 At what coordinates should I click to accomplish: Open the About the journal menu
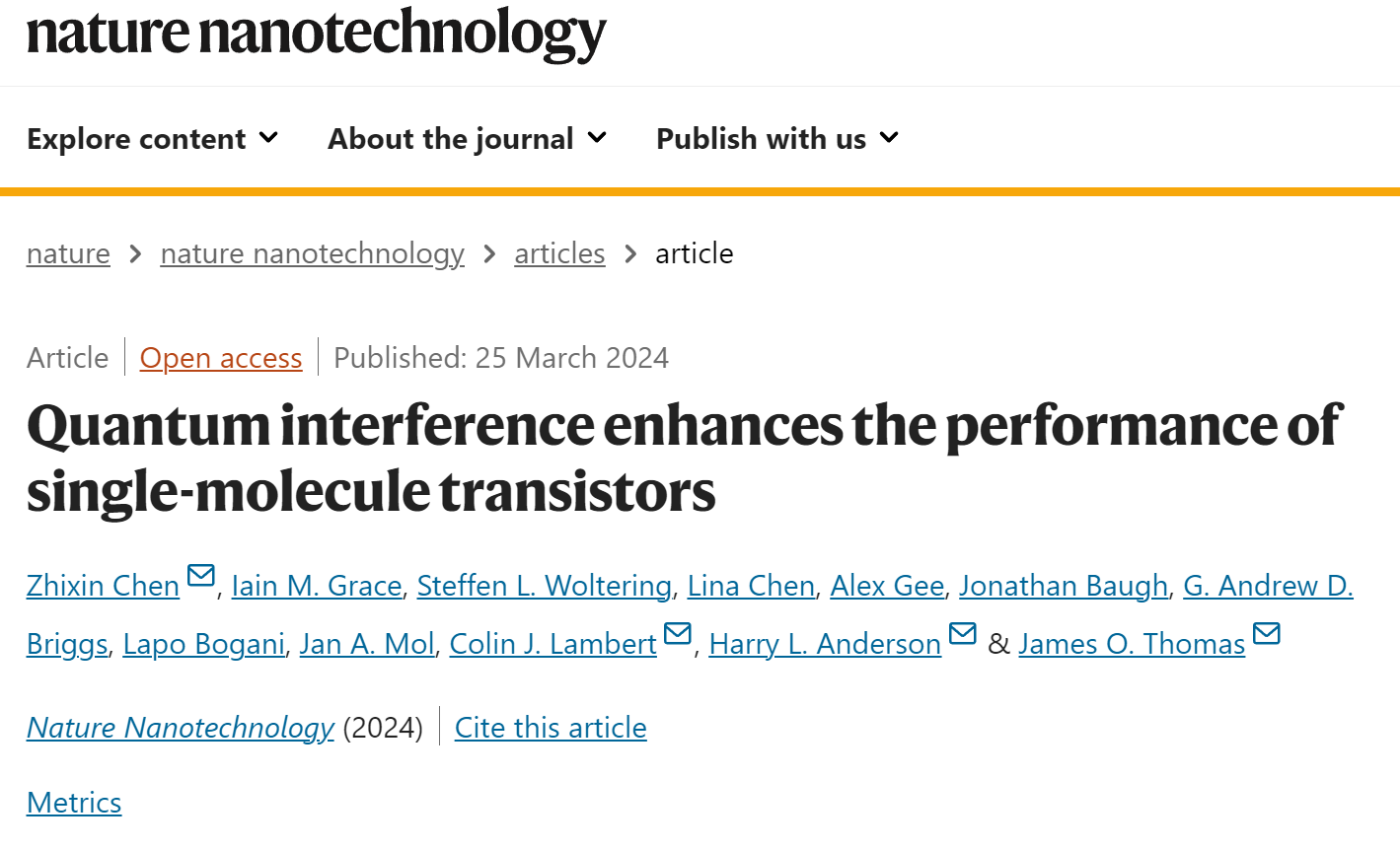[x=468, y=139]
